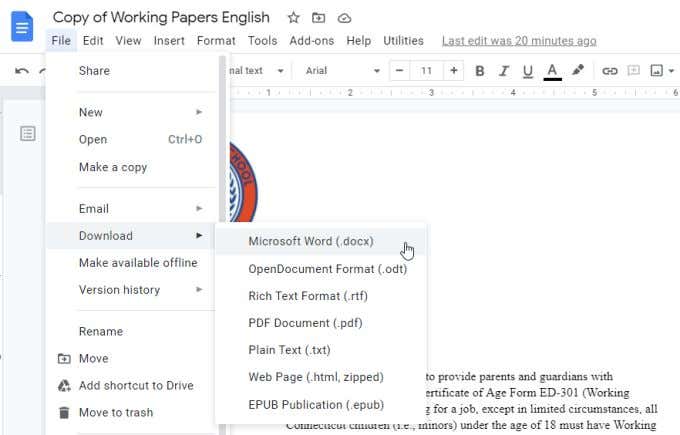
Task: Choose Open from the File menu
Action: (131, 140)
